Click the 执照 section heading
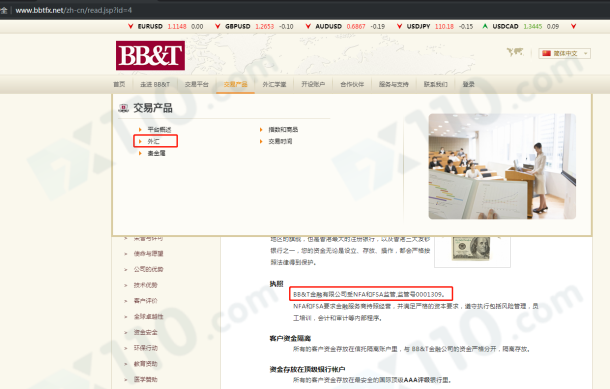Screen dimensions: 610x389 tap(277, 284)
